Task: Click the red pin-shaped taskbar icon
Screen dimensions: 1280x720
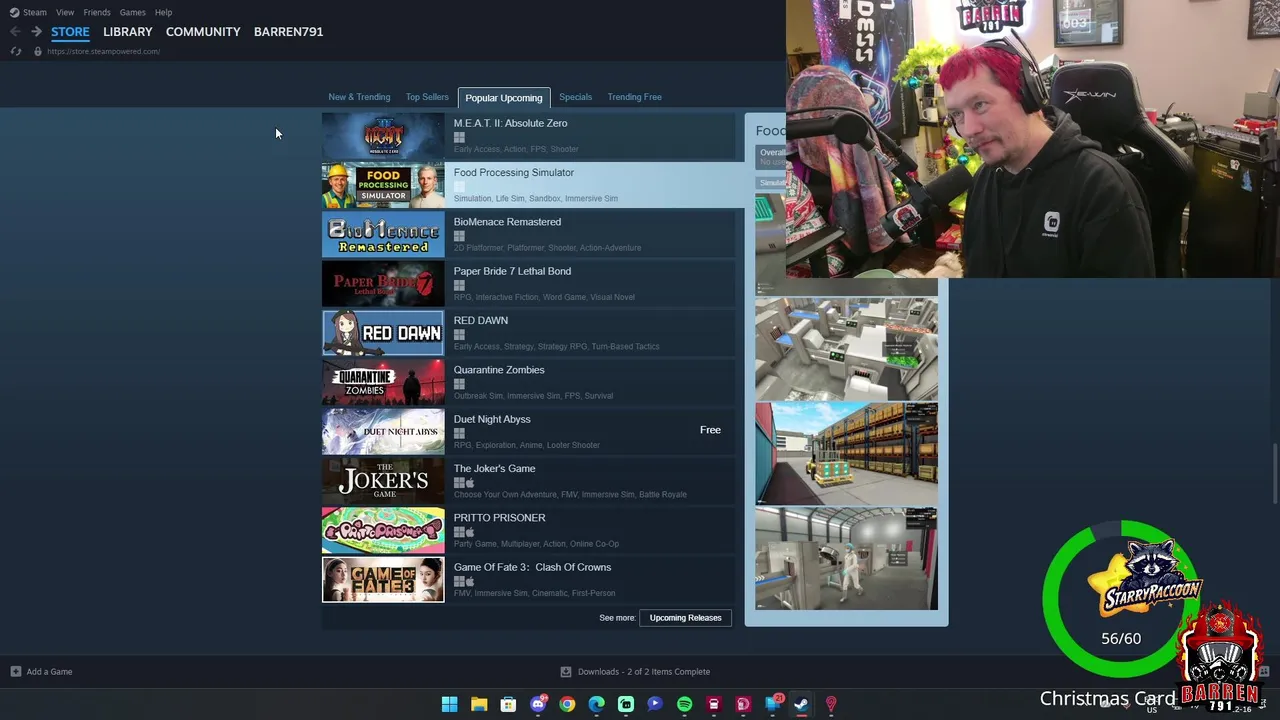Action: coord(830,704)
